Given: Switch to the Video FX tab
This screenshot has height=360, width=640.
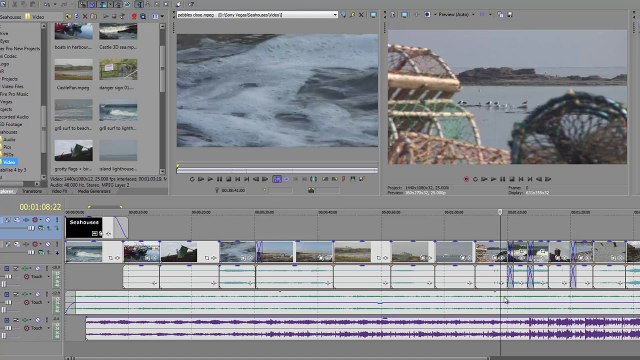Looking at the screenshot, I should tap(60, 191).
